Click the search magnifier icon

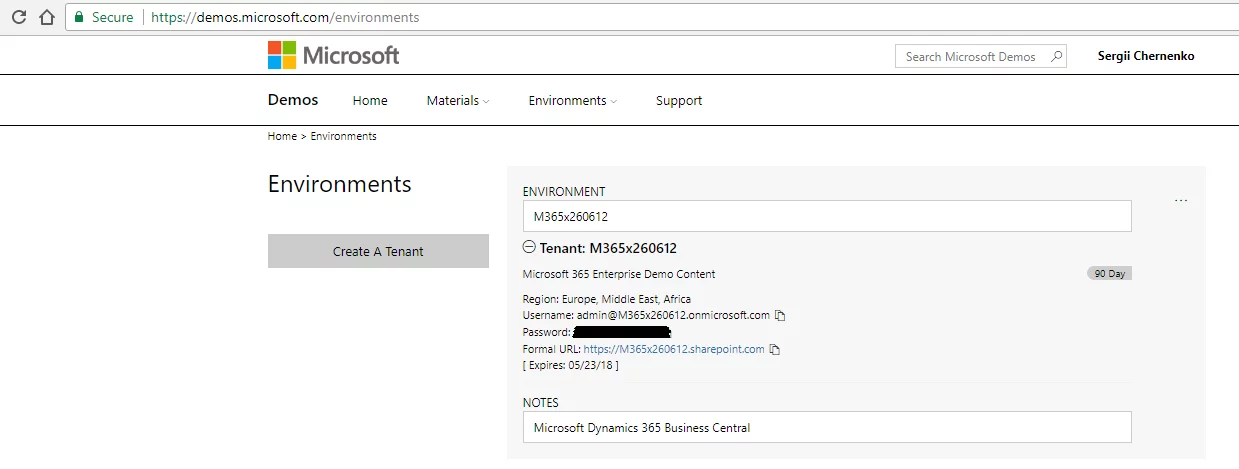[x=1056, y=56]
